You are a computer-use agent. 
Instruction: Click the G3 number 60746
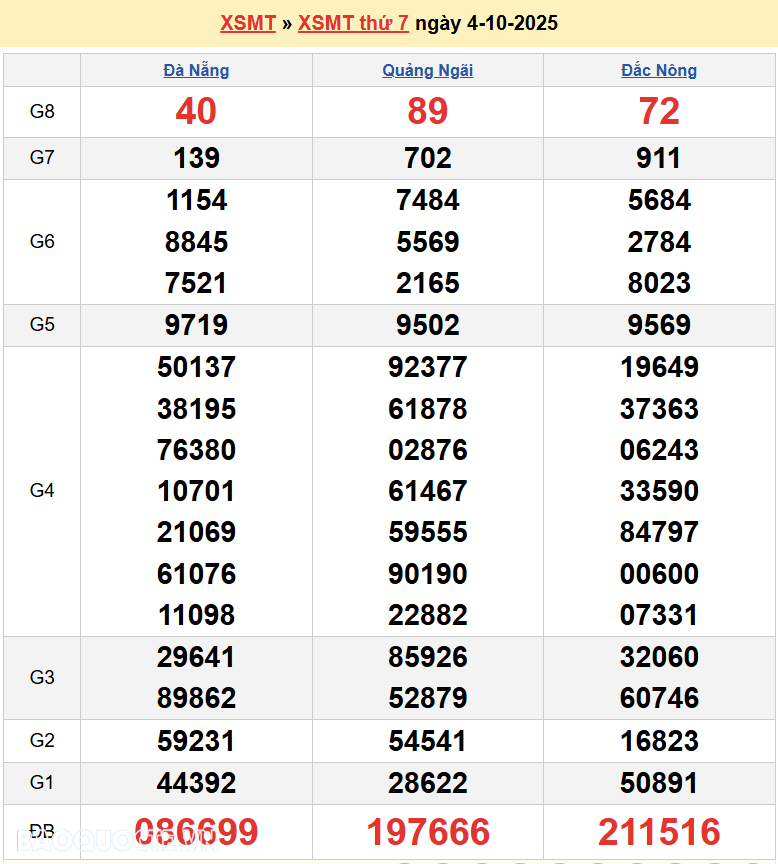click(659, 698)
